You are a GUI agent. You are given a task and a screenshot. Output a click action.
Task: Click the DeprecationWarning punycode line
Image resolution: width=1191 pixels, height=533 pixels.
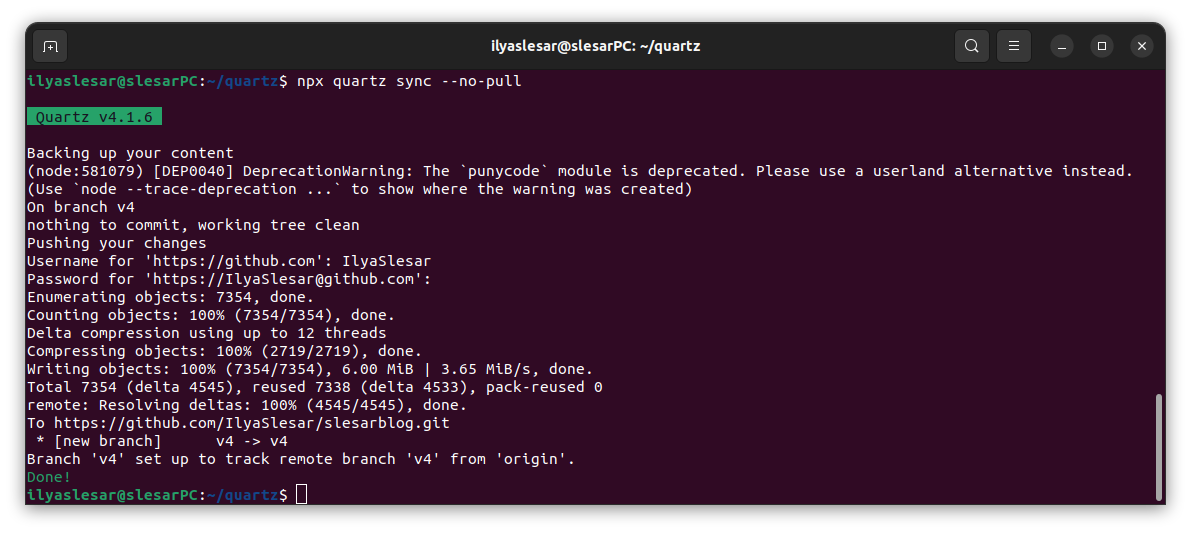(580, 171)
